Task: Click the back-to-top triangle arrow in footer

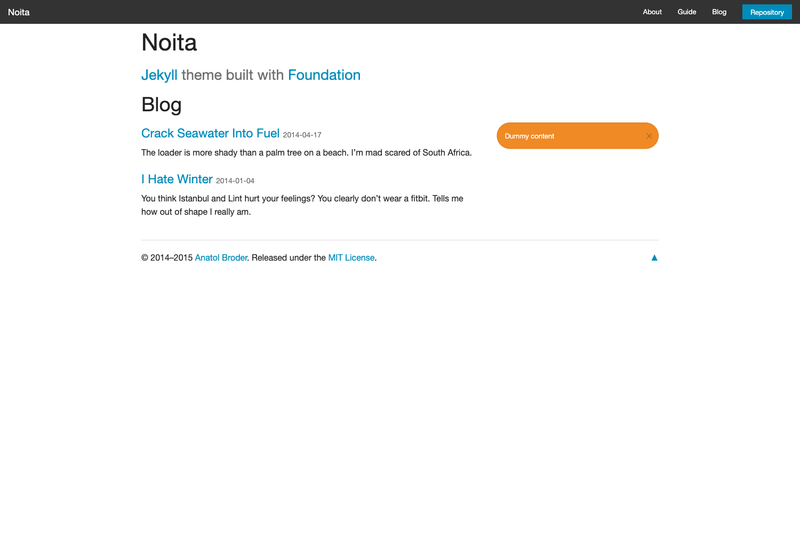Action: [654, 258]
